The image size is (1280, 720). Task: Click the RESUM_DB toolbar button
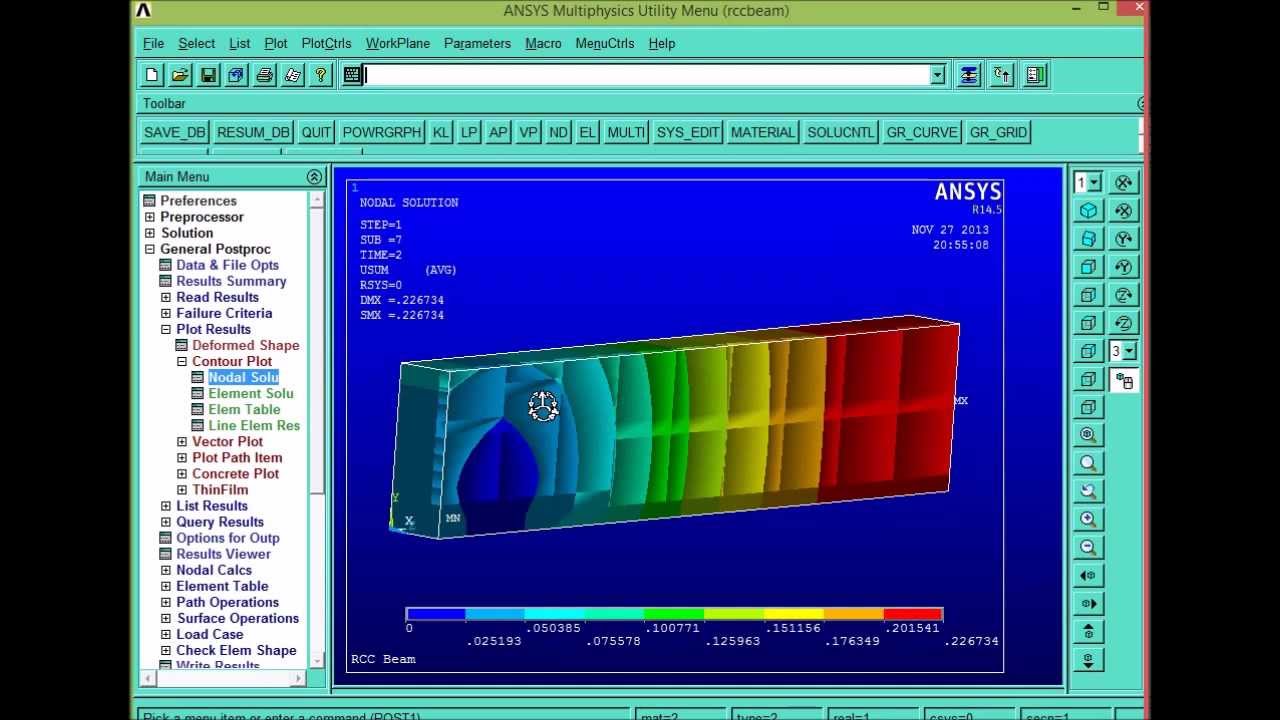tap(253, 132)
